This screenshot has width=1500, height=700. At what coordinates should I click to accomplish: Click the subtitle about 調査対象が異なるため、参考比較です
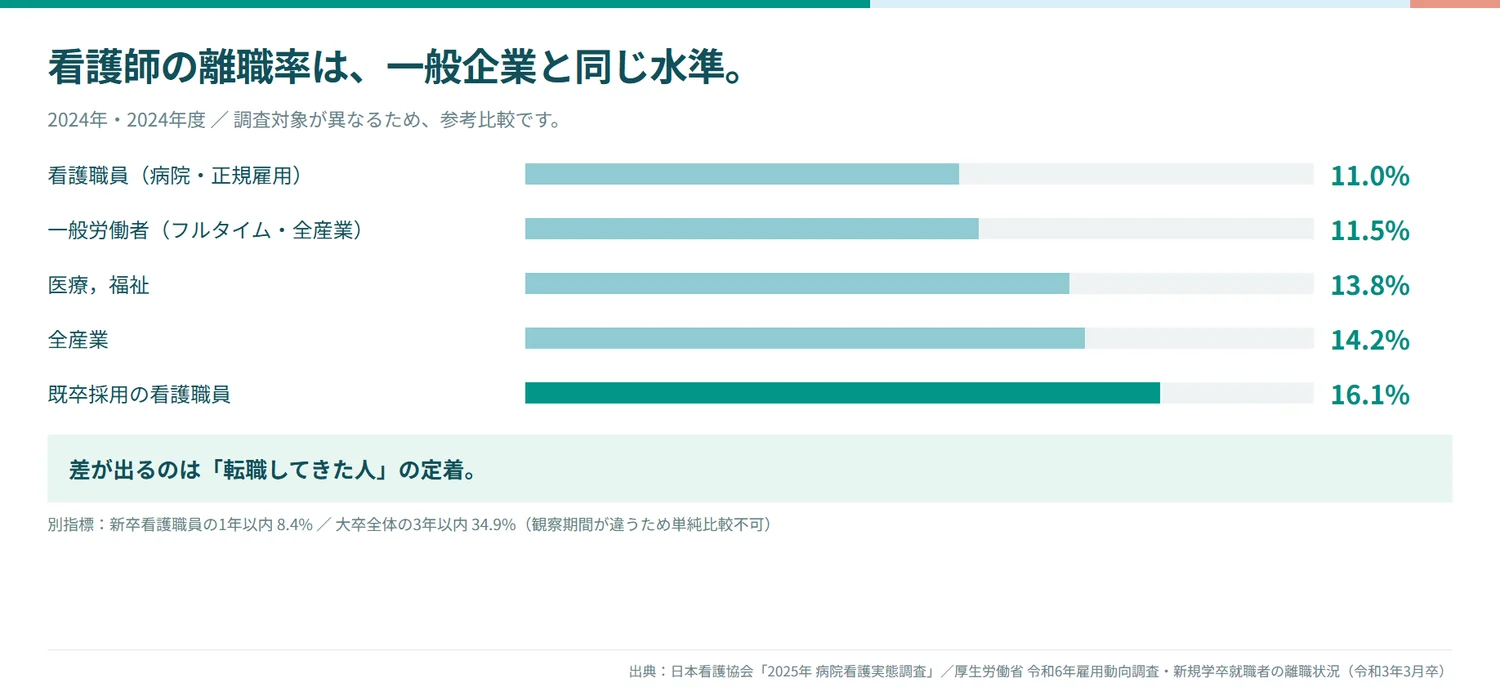pyautogui.click(x=304, y=120)
